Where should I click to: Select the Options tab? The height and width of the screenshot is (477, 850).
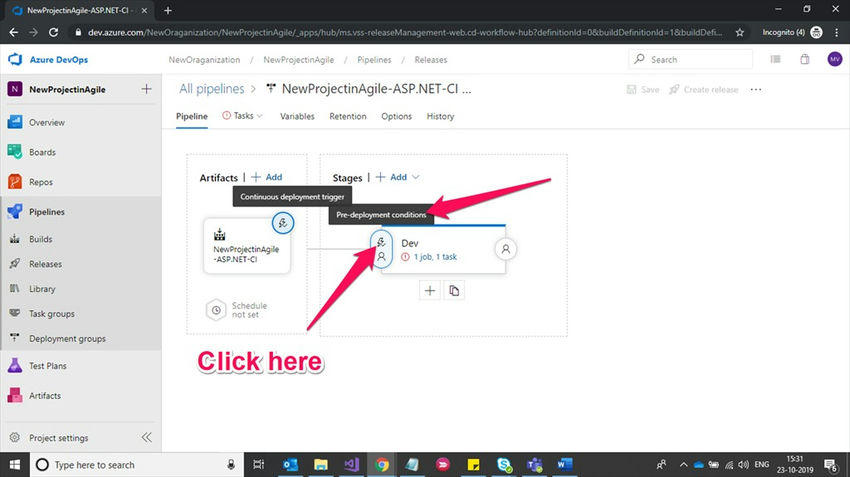point(396,117)
